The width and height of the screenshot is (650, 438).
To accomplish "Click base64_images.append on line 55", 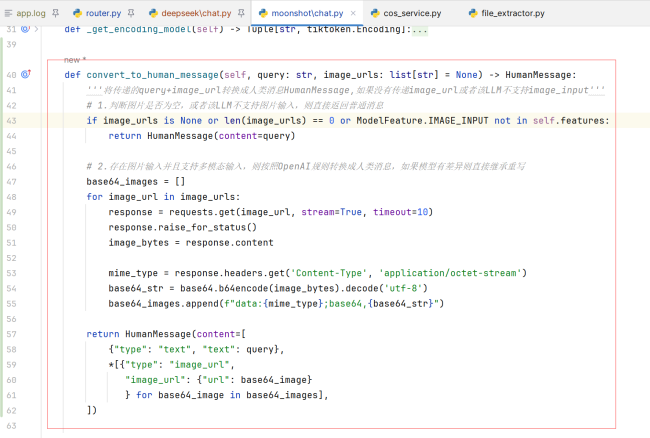I will 163,304.
